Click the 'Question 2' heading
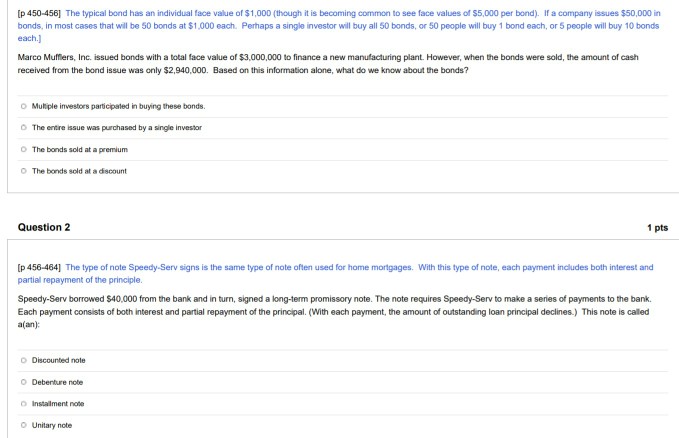The height and width of the screenshot is (438, 679). [x=44, y=227]
